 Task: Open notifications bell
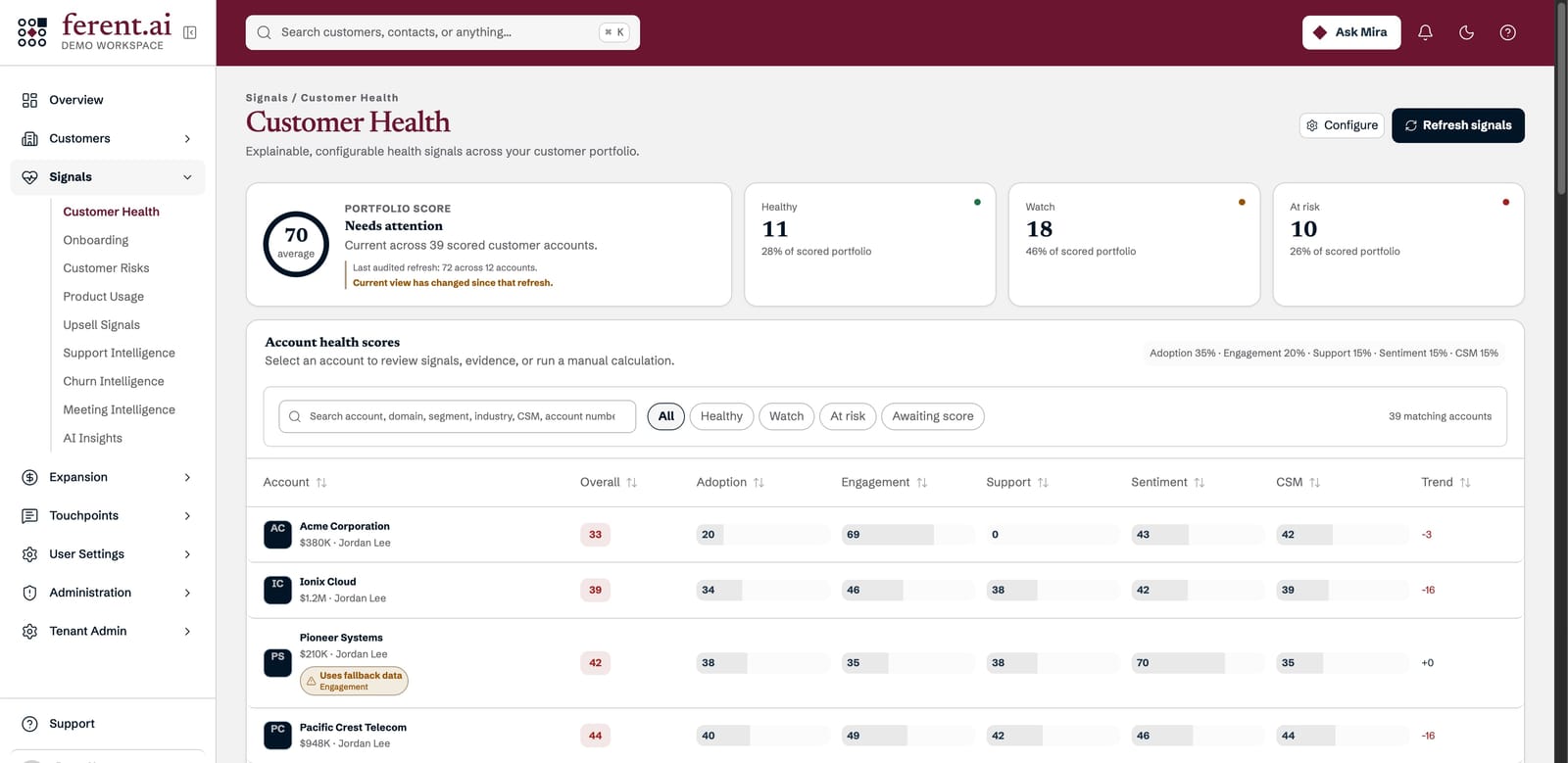[1425, 32]
